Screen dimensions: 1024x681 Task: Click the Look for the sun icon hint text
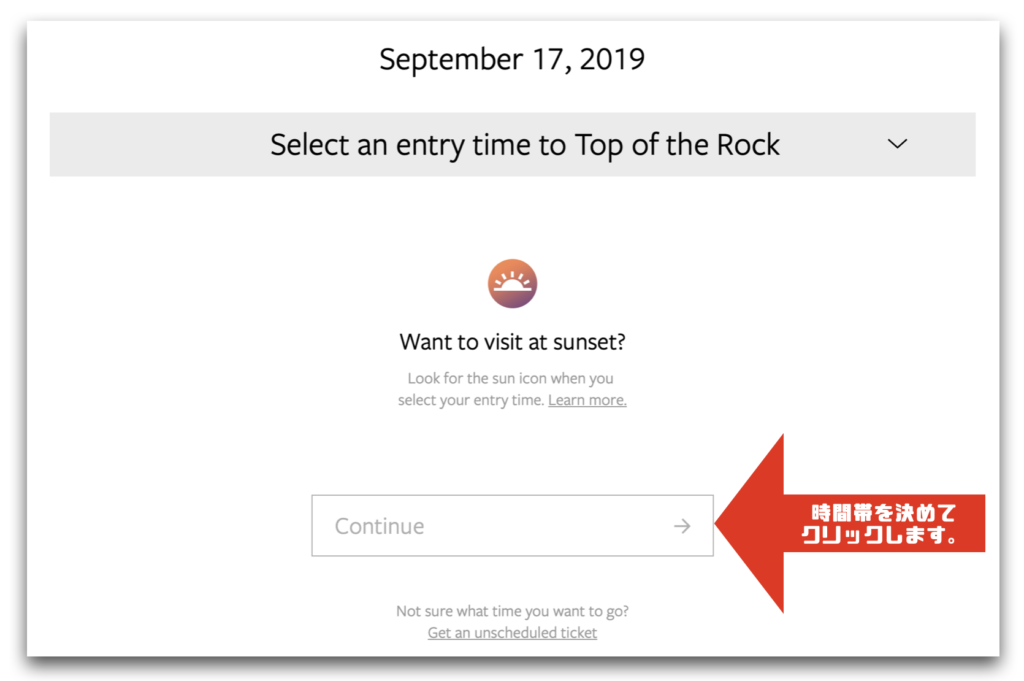[x=511, y=379]
